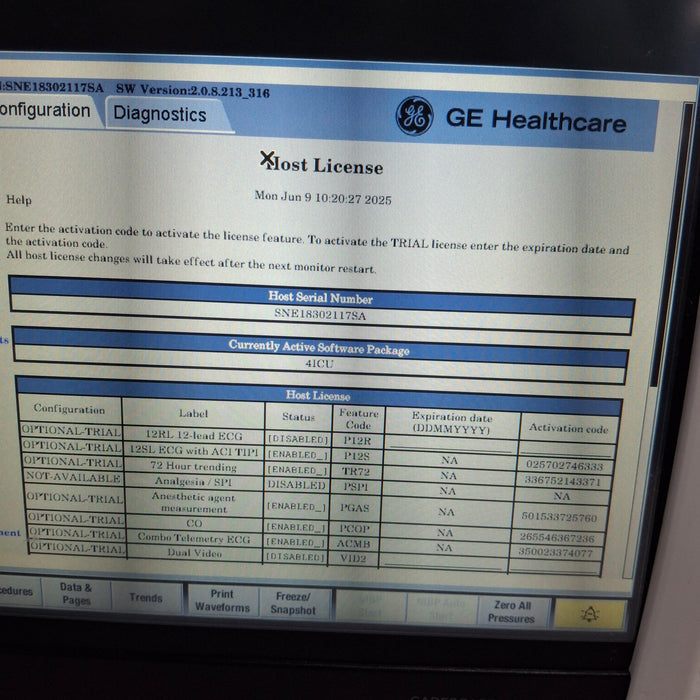The width and height of the screenshot is (700, 700).
Task: Click host serial number SNE18302117SA value
Action: [x=320, y=315]
